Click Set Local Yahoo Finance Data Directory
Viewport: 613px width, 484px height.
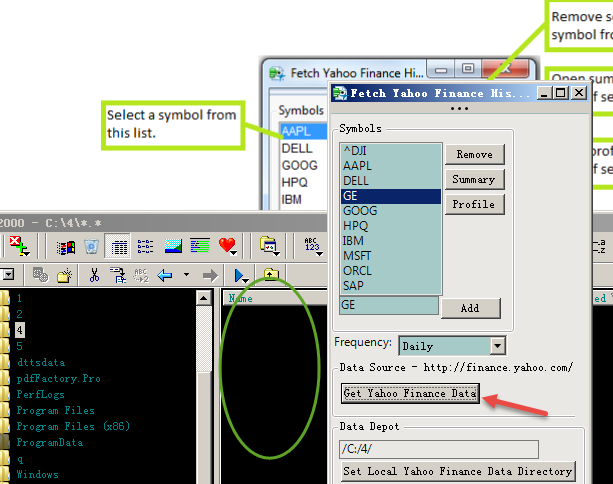(457, 471)
